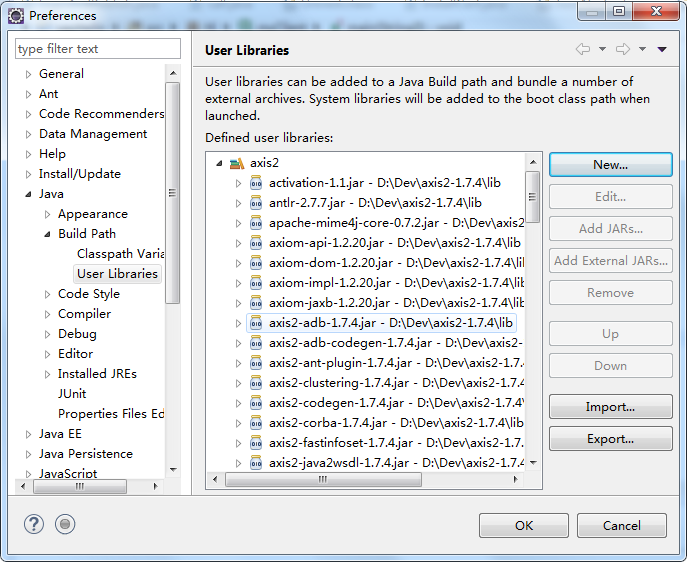Screen dimensions: 687x562
Task: Collapse the axis2 library node
Action: point(219,163)
